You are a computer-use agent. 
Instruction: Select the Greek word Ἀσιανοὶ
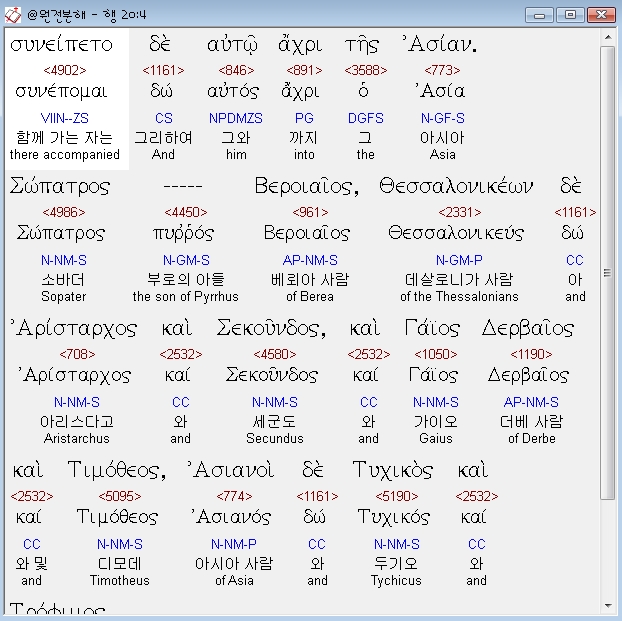click(230, 470)
